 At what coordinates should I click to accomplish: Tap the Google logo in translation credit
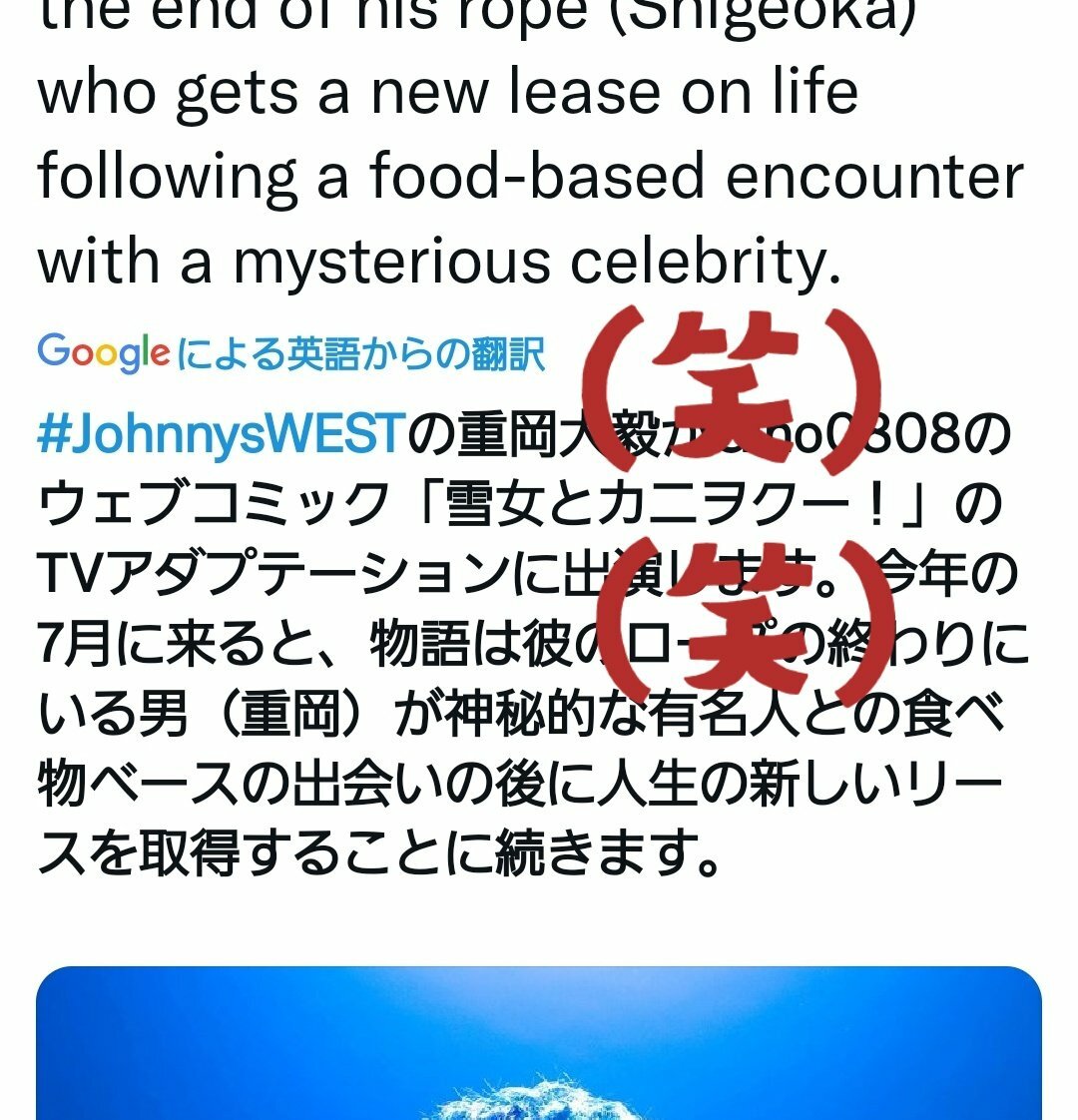pos(104,352)
